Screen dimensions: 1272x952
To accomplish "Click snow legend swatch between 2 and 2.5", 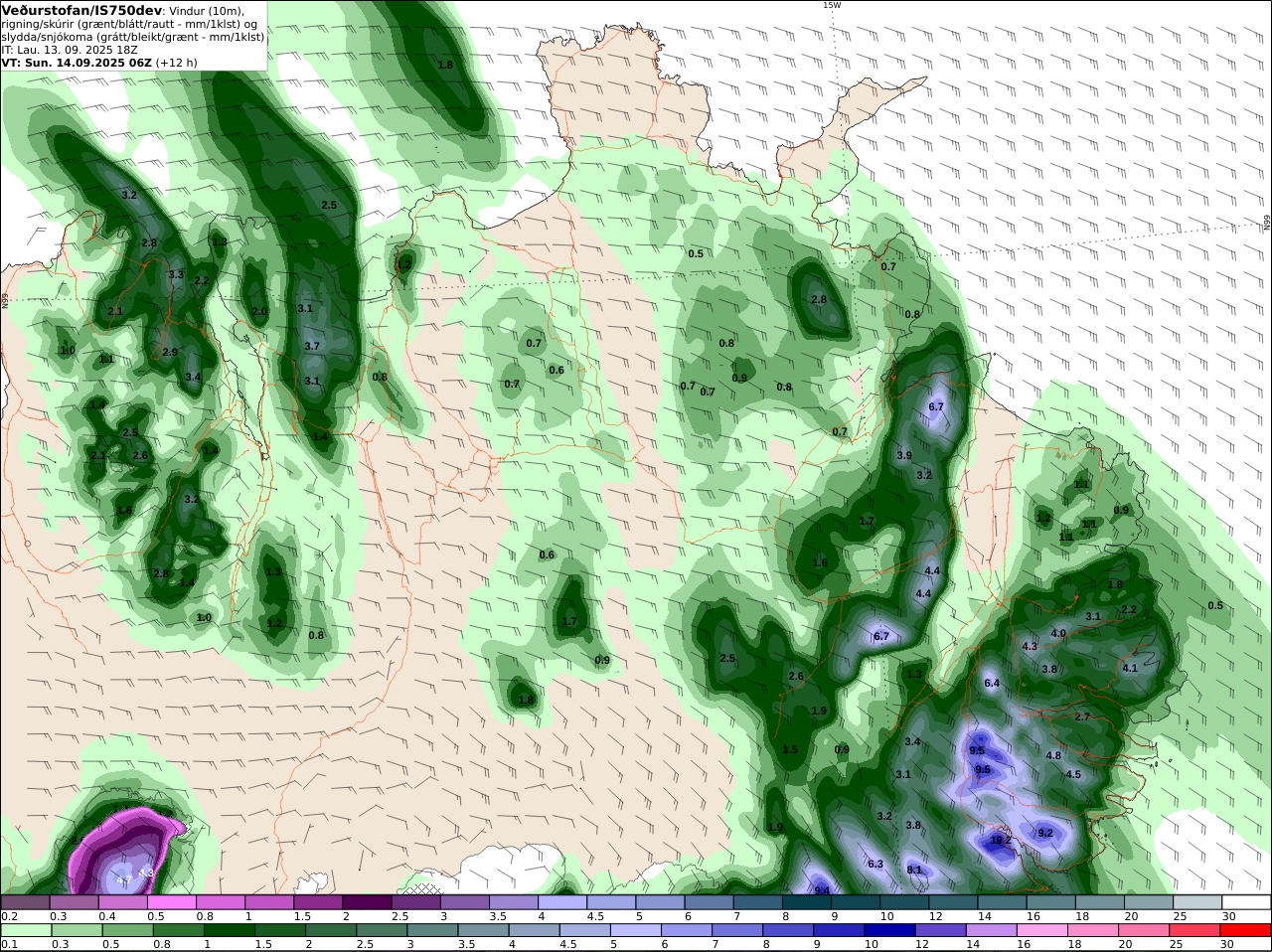I will pos(367,902).
